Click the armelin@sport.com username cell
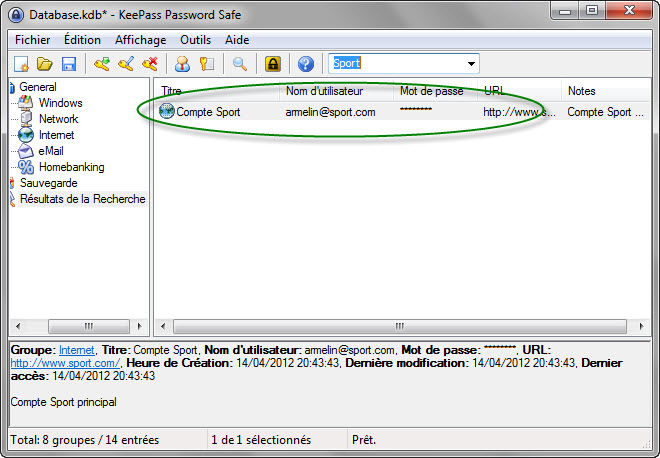Image resolution: width=660 pixels, height=458 pixels. [330, 112]
